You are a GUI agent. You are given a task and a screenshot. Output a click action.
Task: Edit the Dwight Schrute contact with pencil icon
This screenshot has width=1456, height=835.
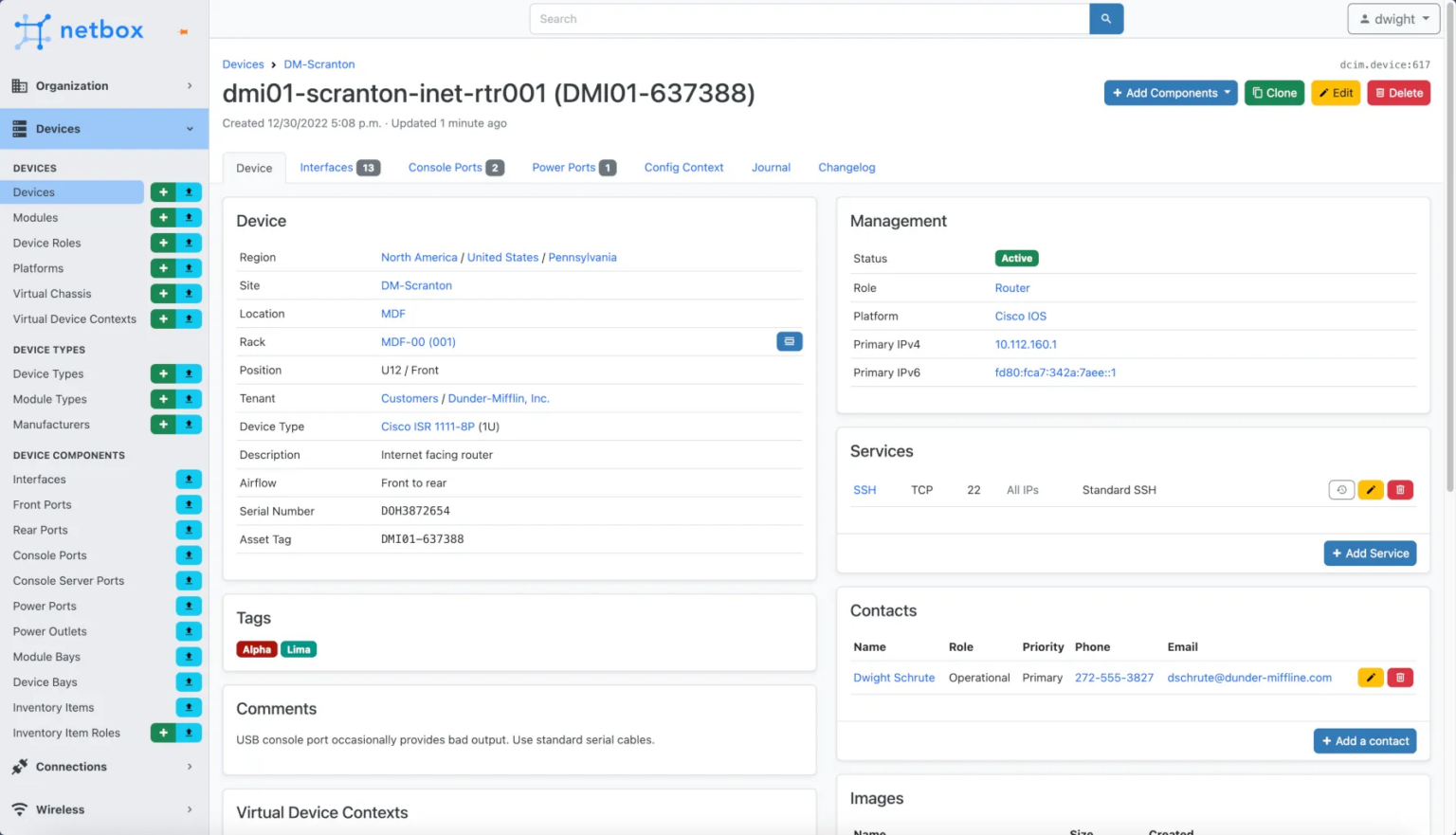click(1370, 677)
